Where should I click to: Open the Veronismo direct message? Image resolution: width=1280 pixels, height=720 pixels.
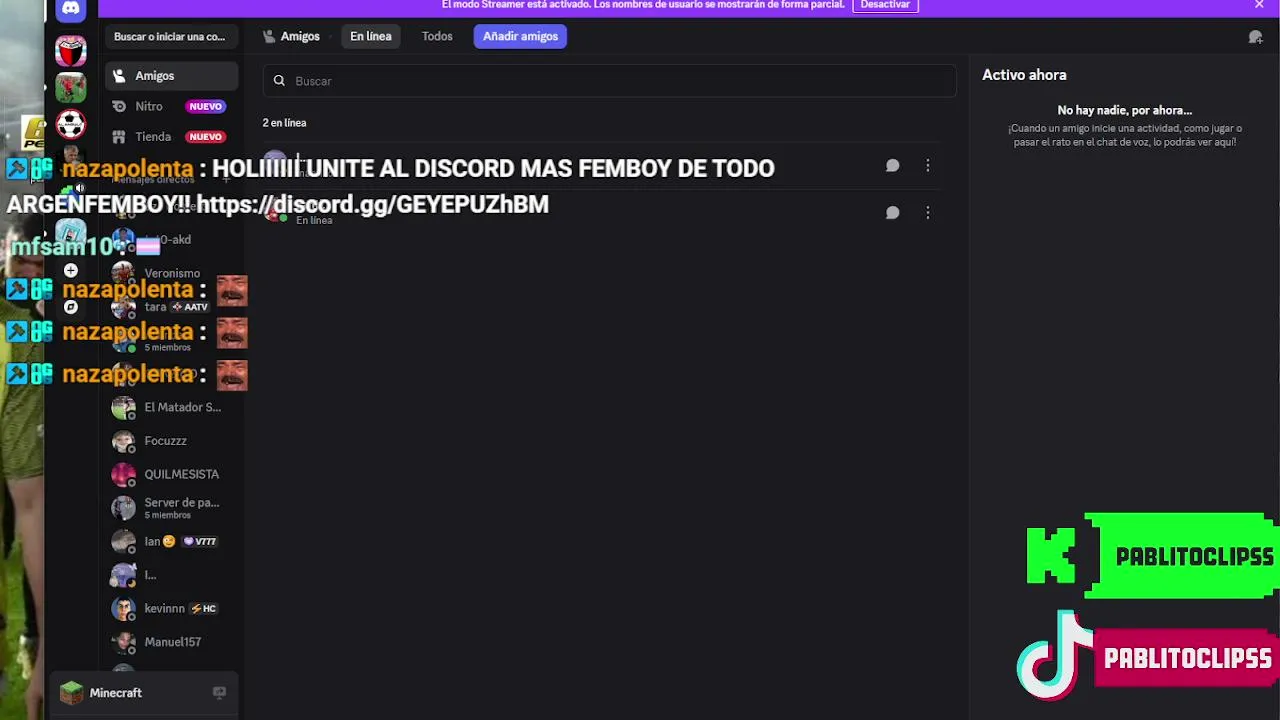click(172, 273)
